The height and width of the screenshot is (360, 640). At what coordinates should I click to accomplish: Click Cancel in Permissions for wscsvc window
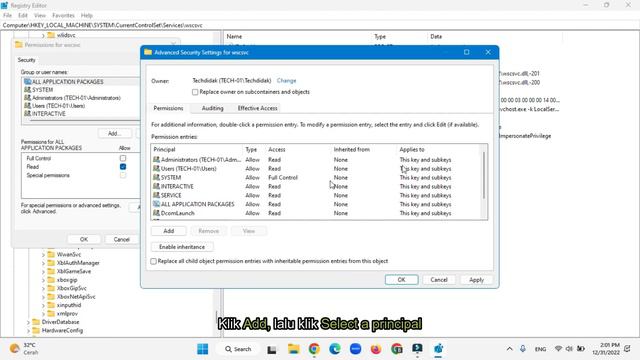coord(121,239)
